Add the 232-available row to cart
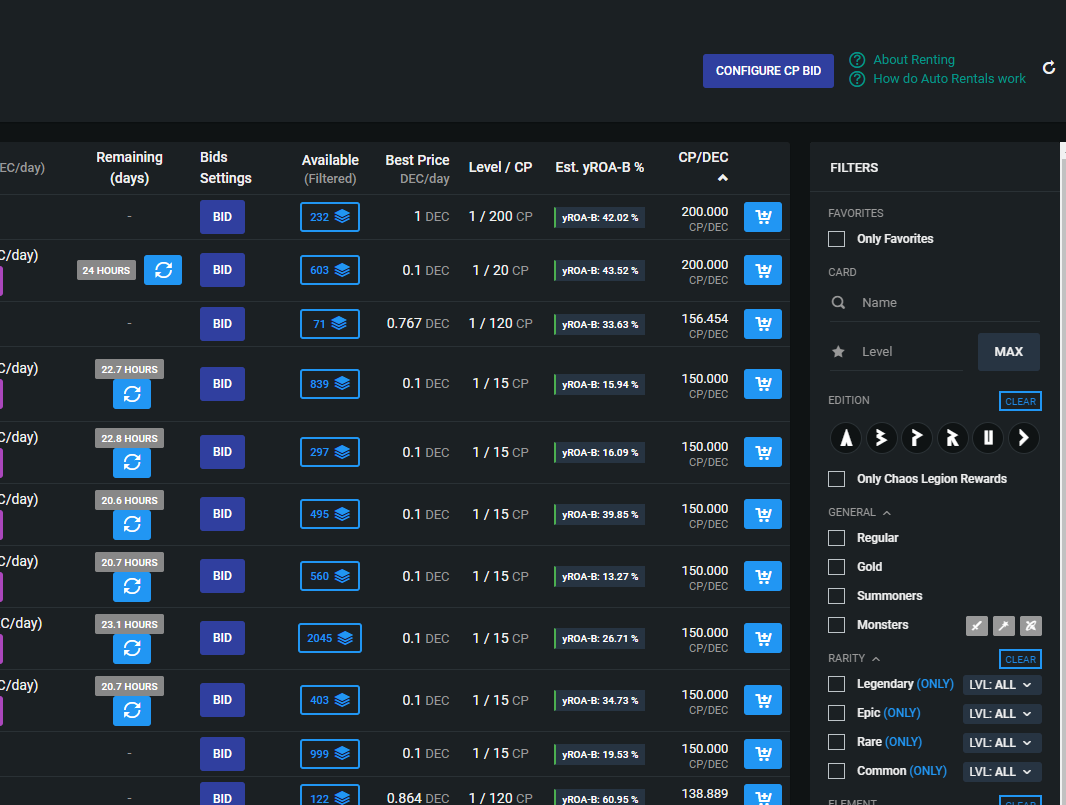This screenshot has width=1066, height=805. point(763,217)
